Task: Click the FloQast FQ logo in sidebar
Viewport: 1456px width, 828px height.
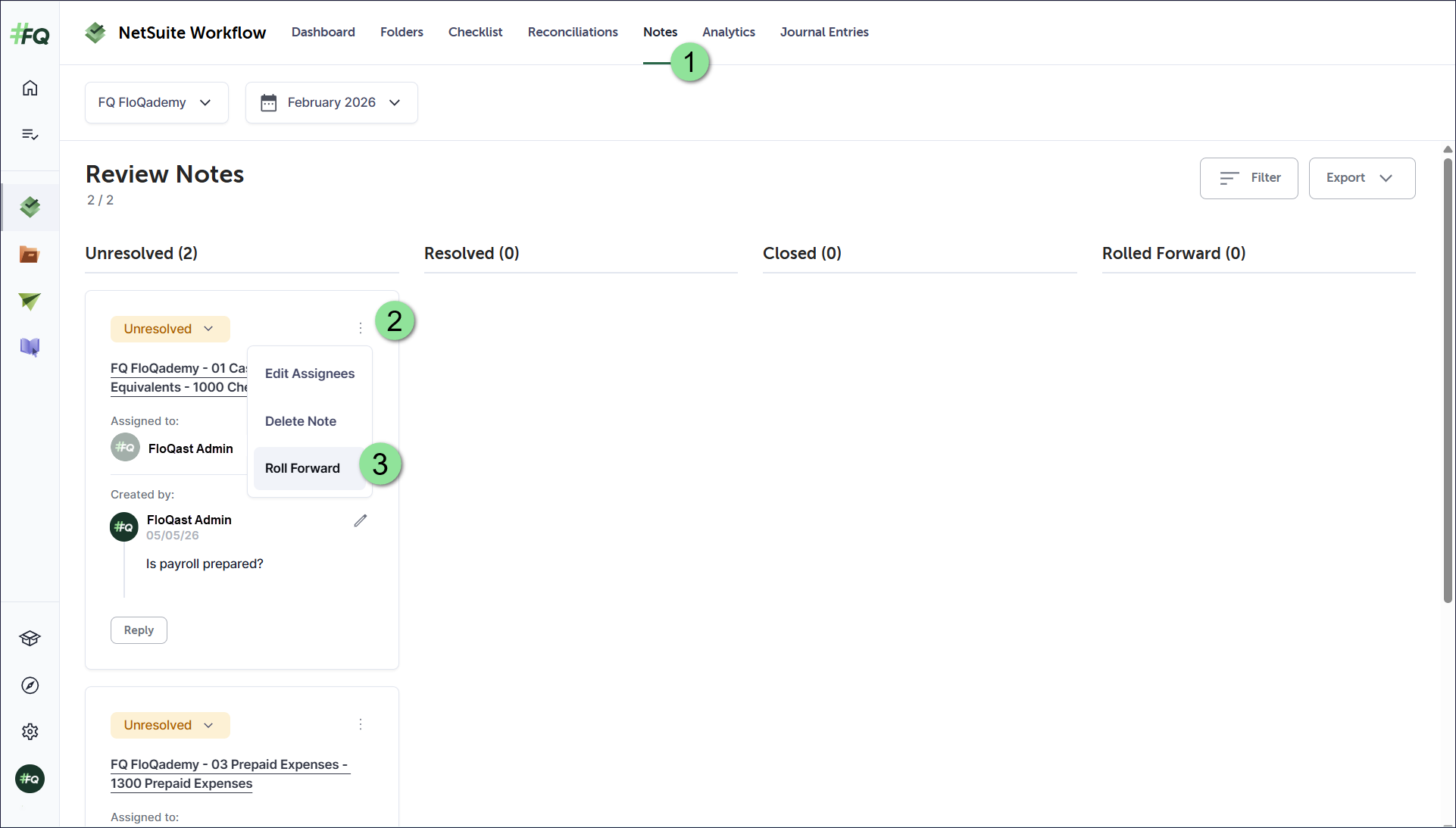Action: [x=30, y=34]
